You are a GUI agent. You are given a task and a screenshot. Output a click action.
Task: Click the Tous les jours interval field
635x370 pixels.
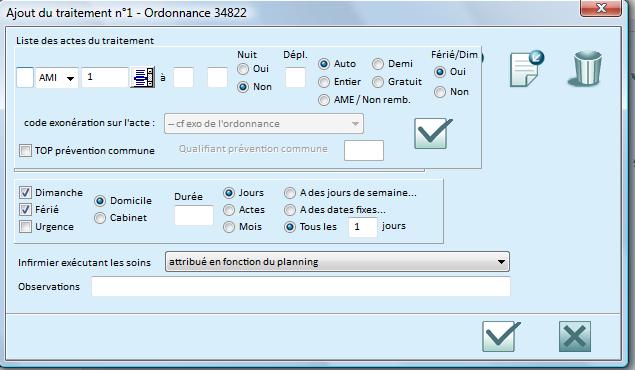(363, 227)
